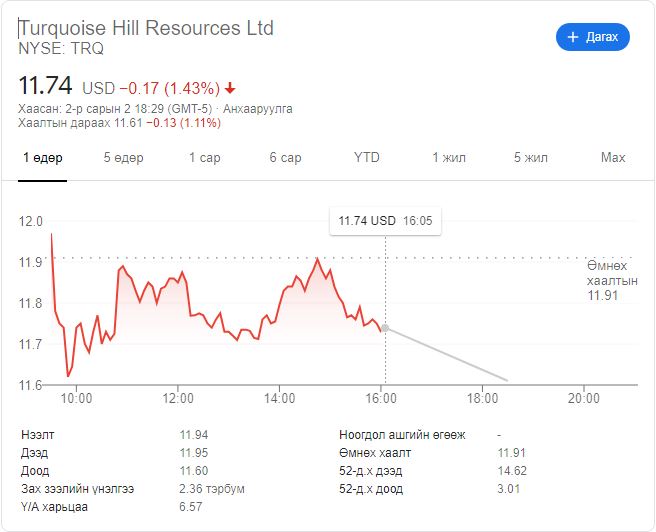Image resolution: width=656 pixels, height=532 pixels.
Task: Click the Нээлт value 11.94
Action: pos(194,435)
